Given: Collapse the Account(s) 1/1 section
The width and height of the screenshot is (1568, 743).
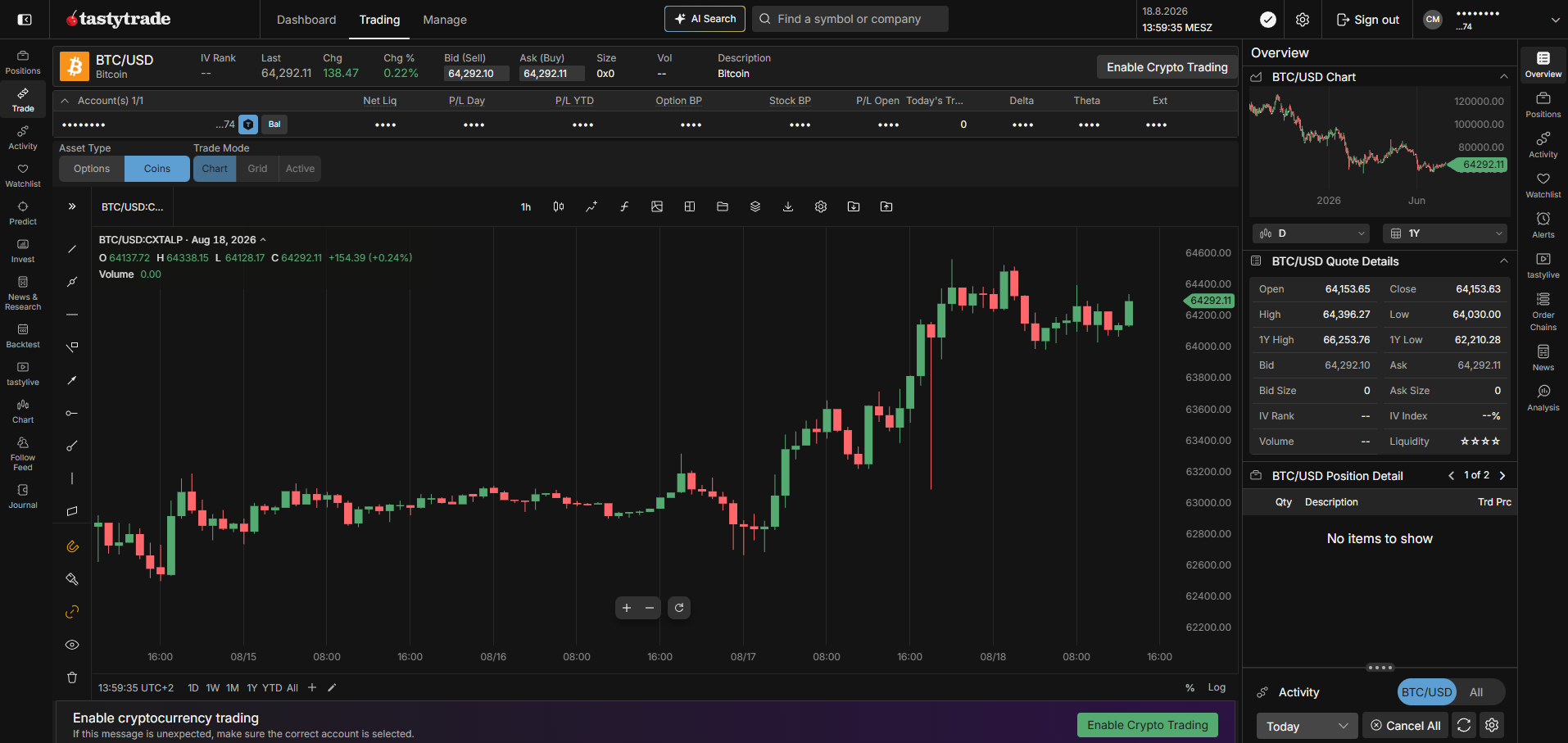Looking at the screenshot, I should [66, 101].
